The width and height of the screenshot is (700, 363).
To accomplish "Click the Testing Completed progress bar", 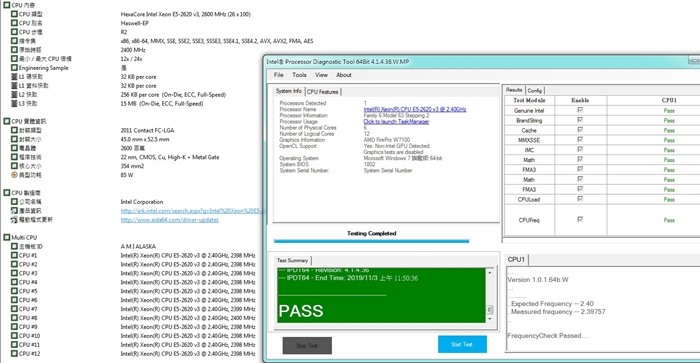I will [x=371, y=241].
